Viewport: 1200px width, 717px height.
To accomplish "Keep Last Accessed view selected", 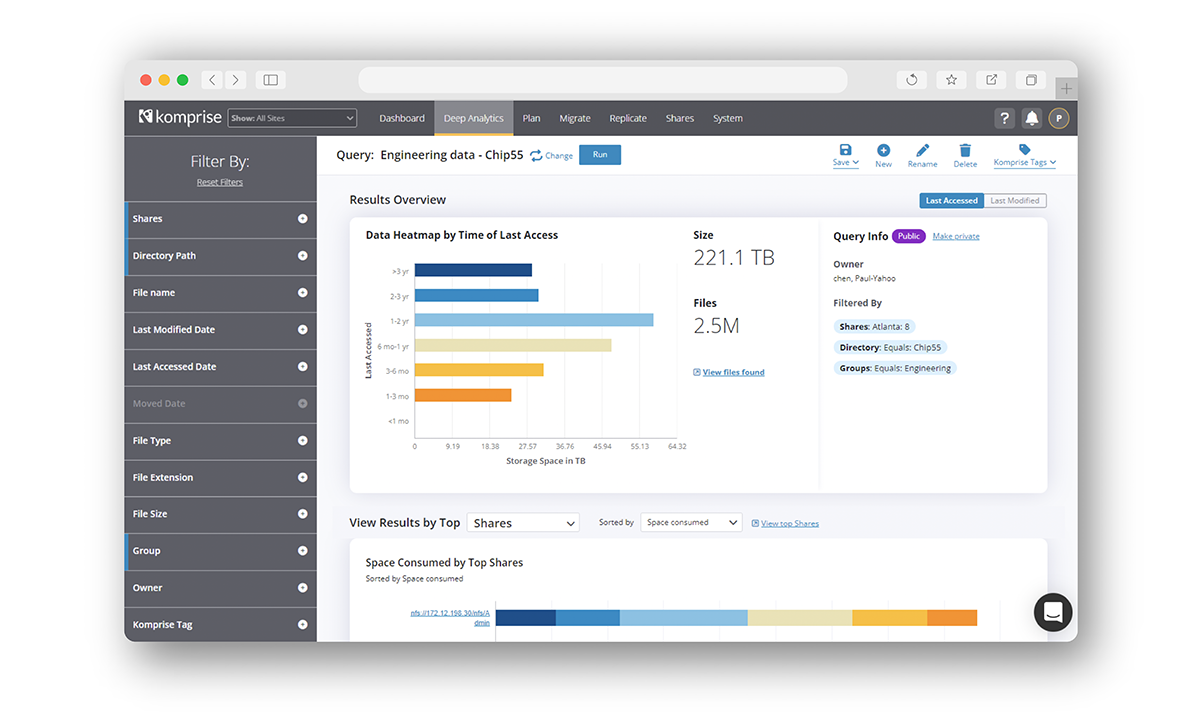I will pyautogui.click(x=951, y=200).
